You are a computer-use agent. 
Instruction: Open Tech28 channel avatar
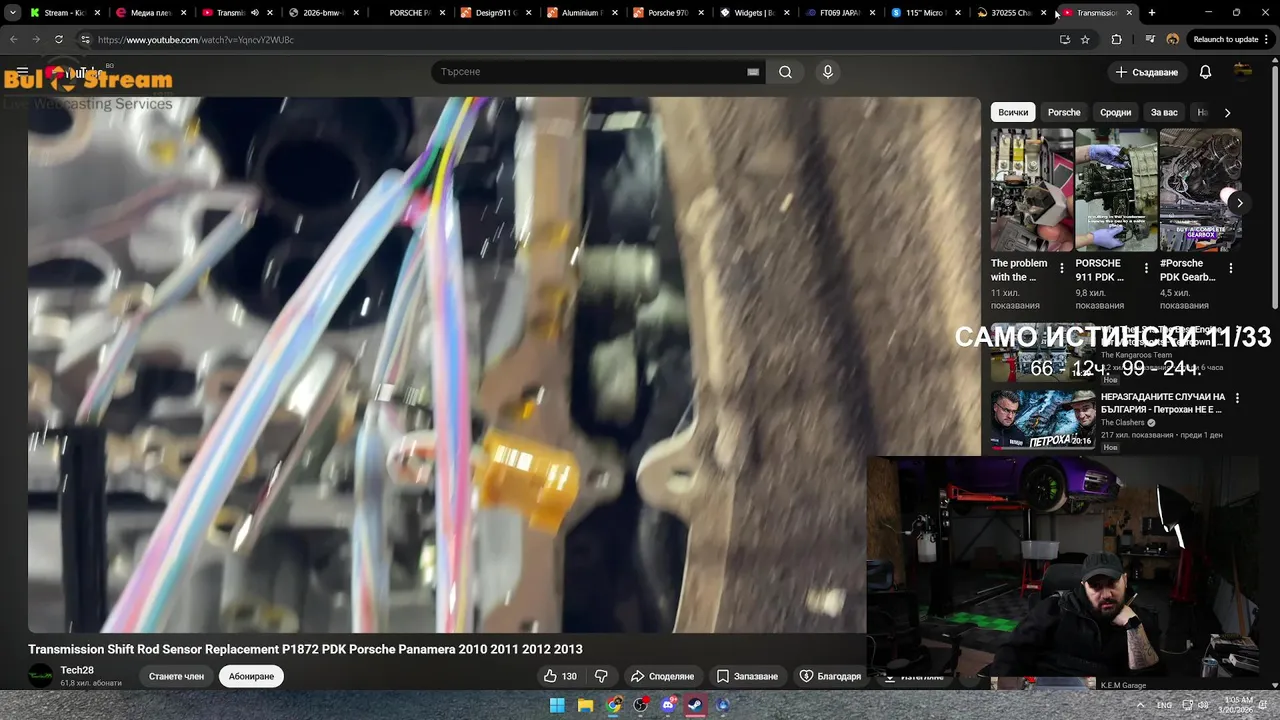[41, 676]
